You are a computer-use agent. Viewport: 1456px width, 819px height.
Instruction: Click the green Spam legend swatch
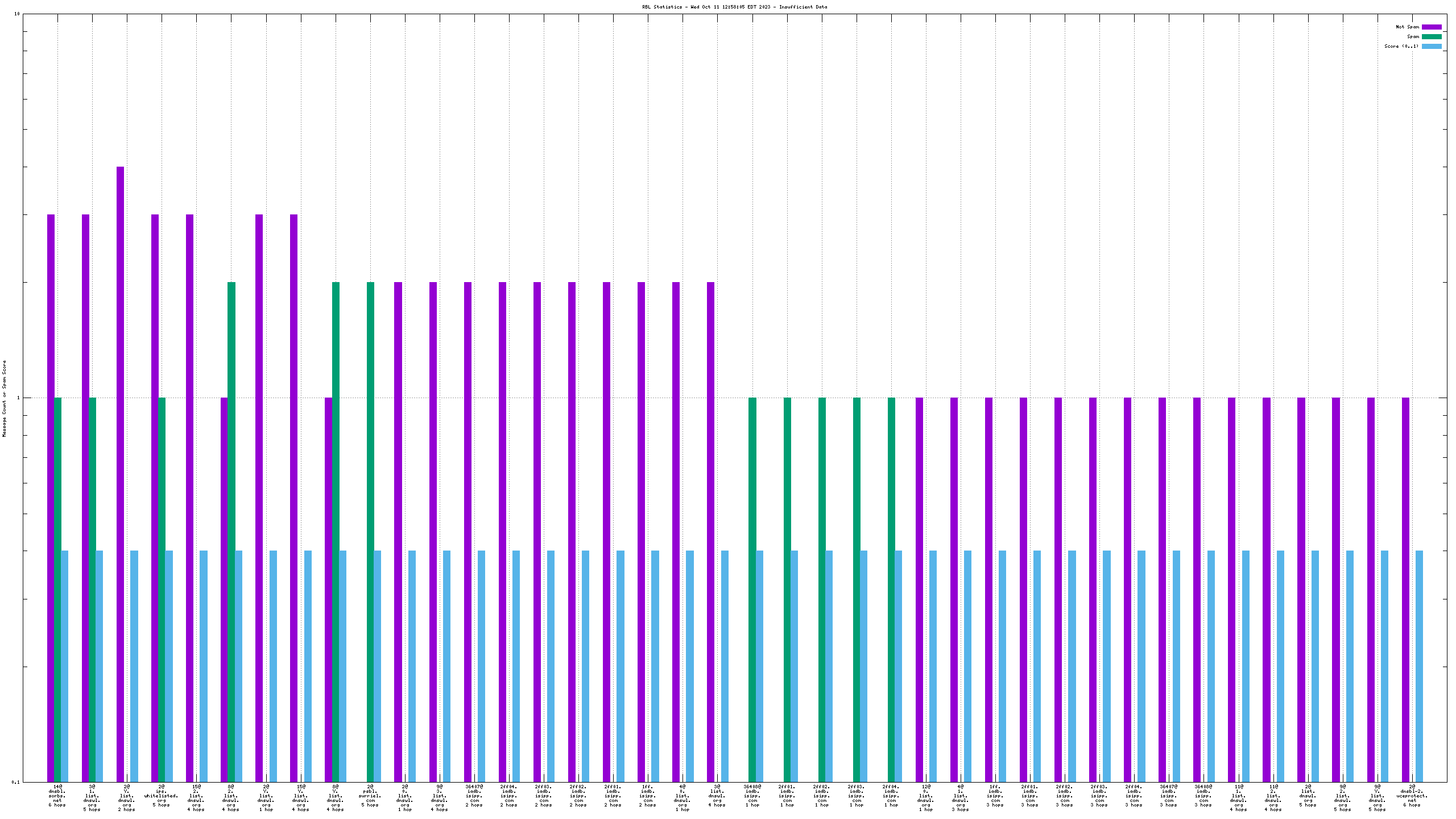[1432, 36]
